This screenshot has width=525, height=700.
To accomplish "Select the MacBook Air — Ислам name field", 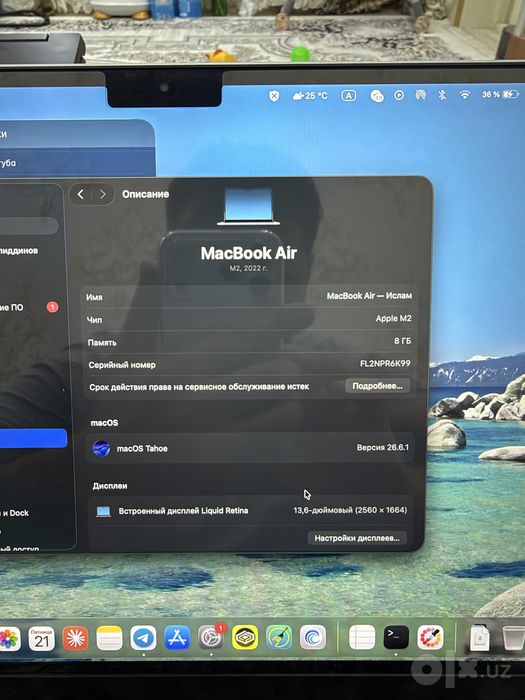I will pos(369,296).
